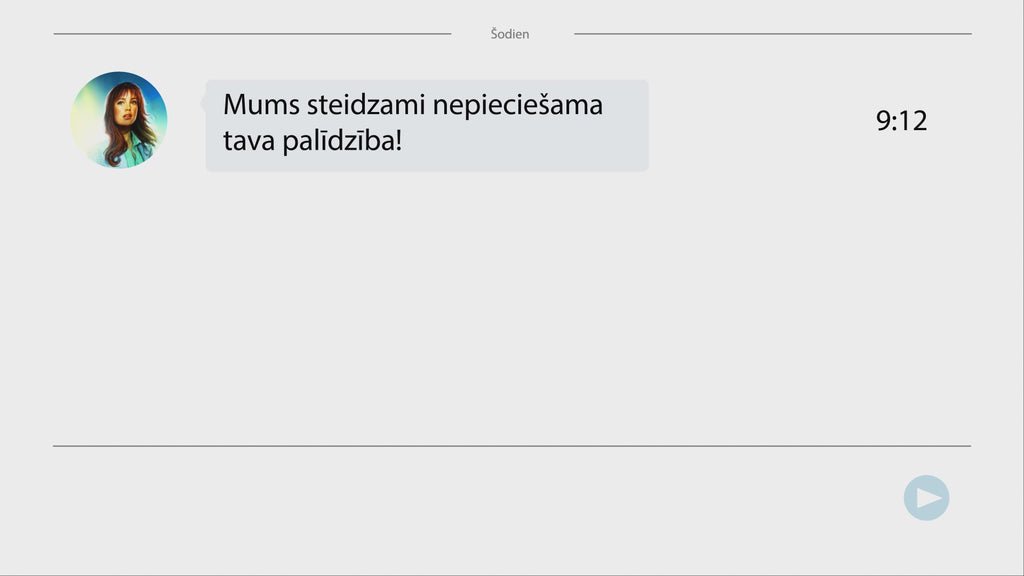Open the sender's profile avatar
Viewport: 1024px width, 576px height.
(119, 120)
